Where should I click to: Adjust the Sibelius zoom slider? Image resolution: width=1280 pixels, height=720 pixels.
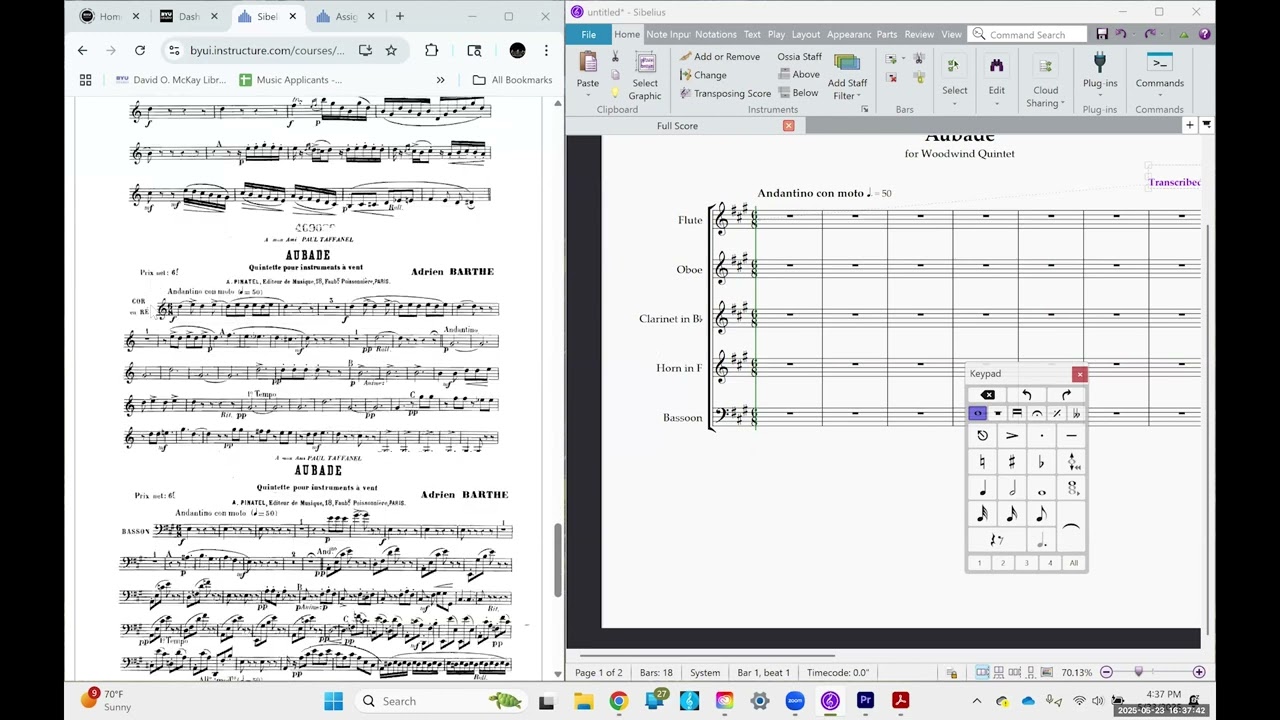pos(1138,672)
